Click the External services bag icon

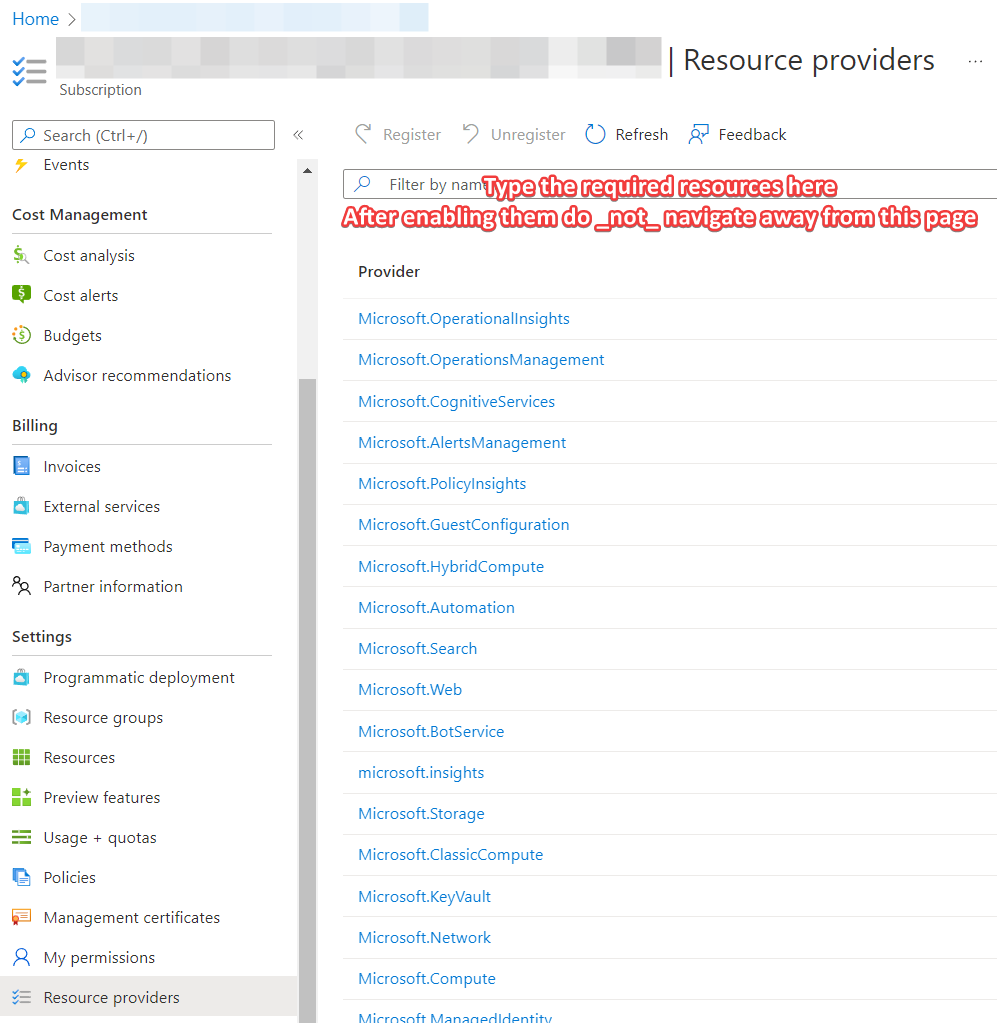point(22,506)
